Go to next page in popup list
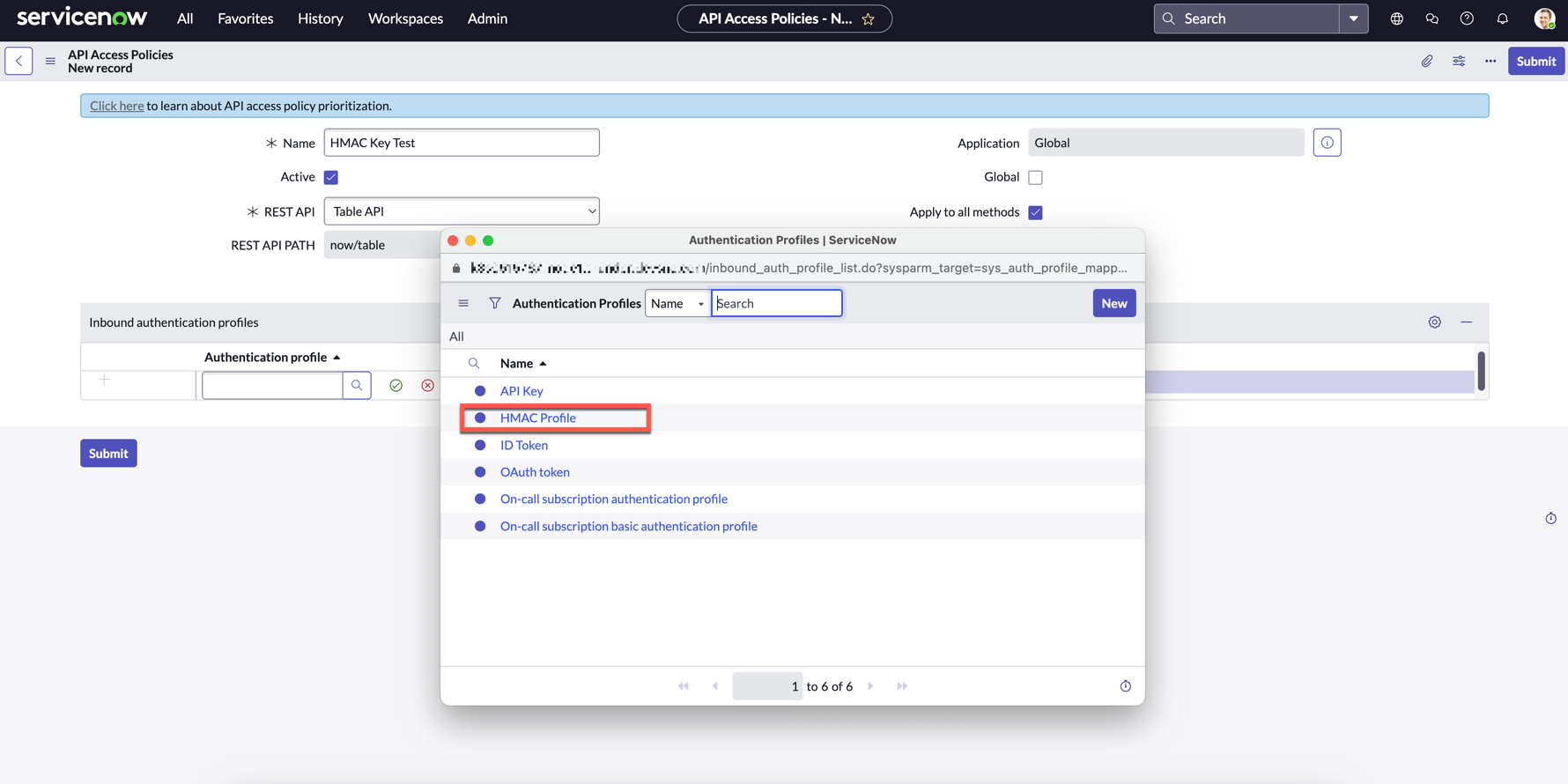The image size is (1568, 784). coord(871,686)
